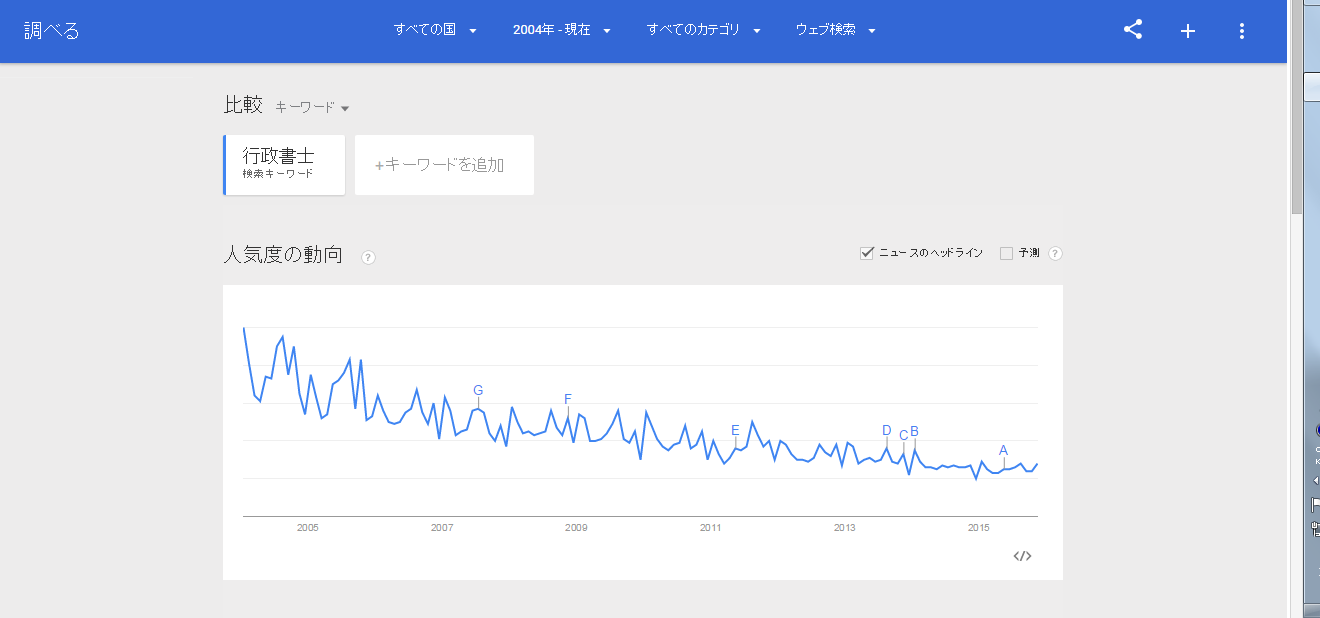Click the 2015 axis label
The height and width of the screenshot is (618, 1320).
coord(978,528)
